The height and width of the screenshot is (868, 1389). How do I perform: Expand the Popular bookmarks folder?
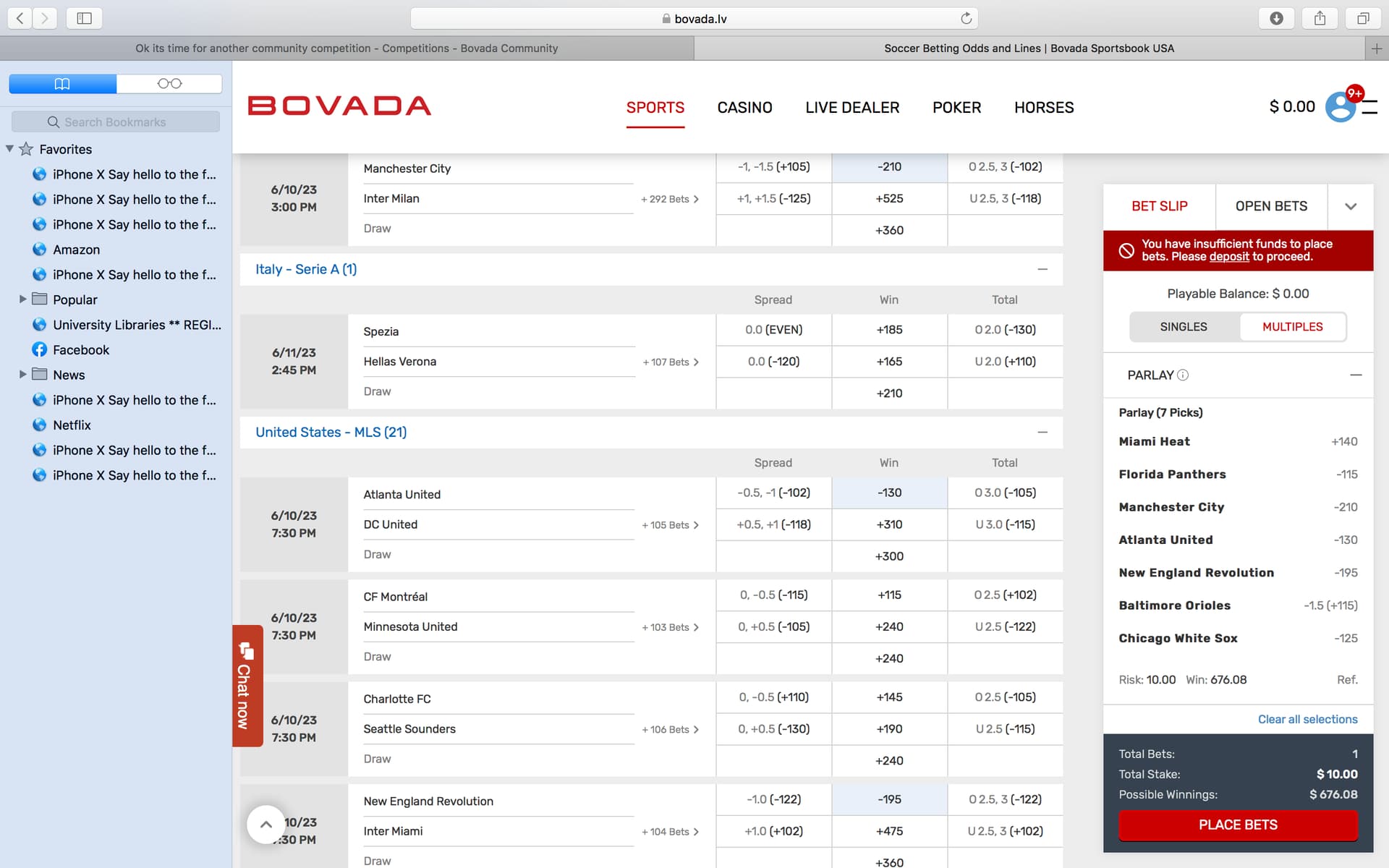coord(22,299)
